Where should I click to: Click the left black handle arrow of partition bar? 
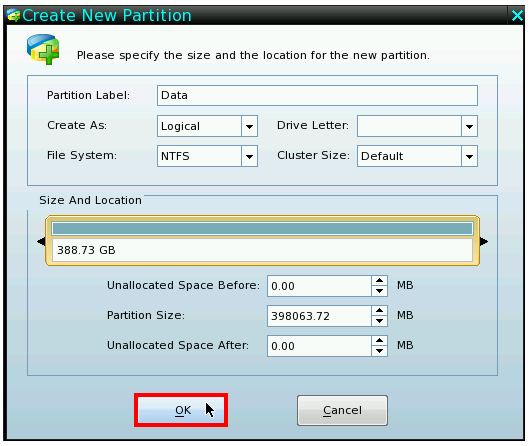41,241
